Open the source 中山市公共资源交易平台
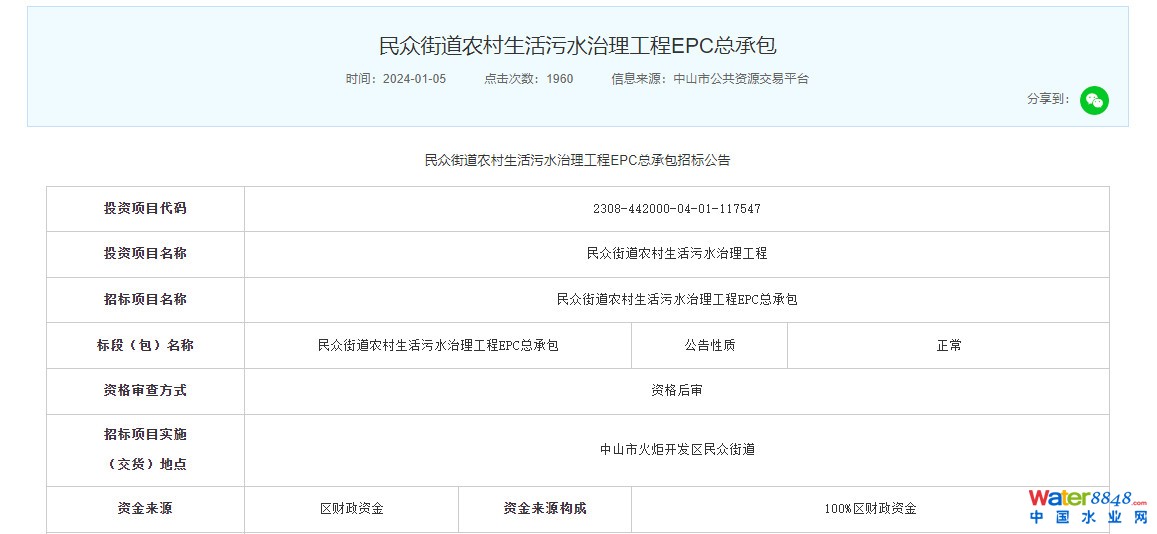 pos(741,79)
